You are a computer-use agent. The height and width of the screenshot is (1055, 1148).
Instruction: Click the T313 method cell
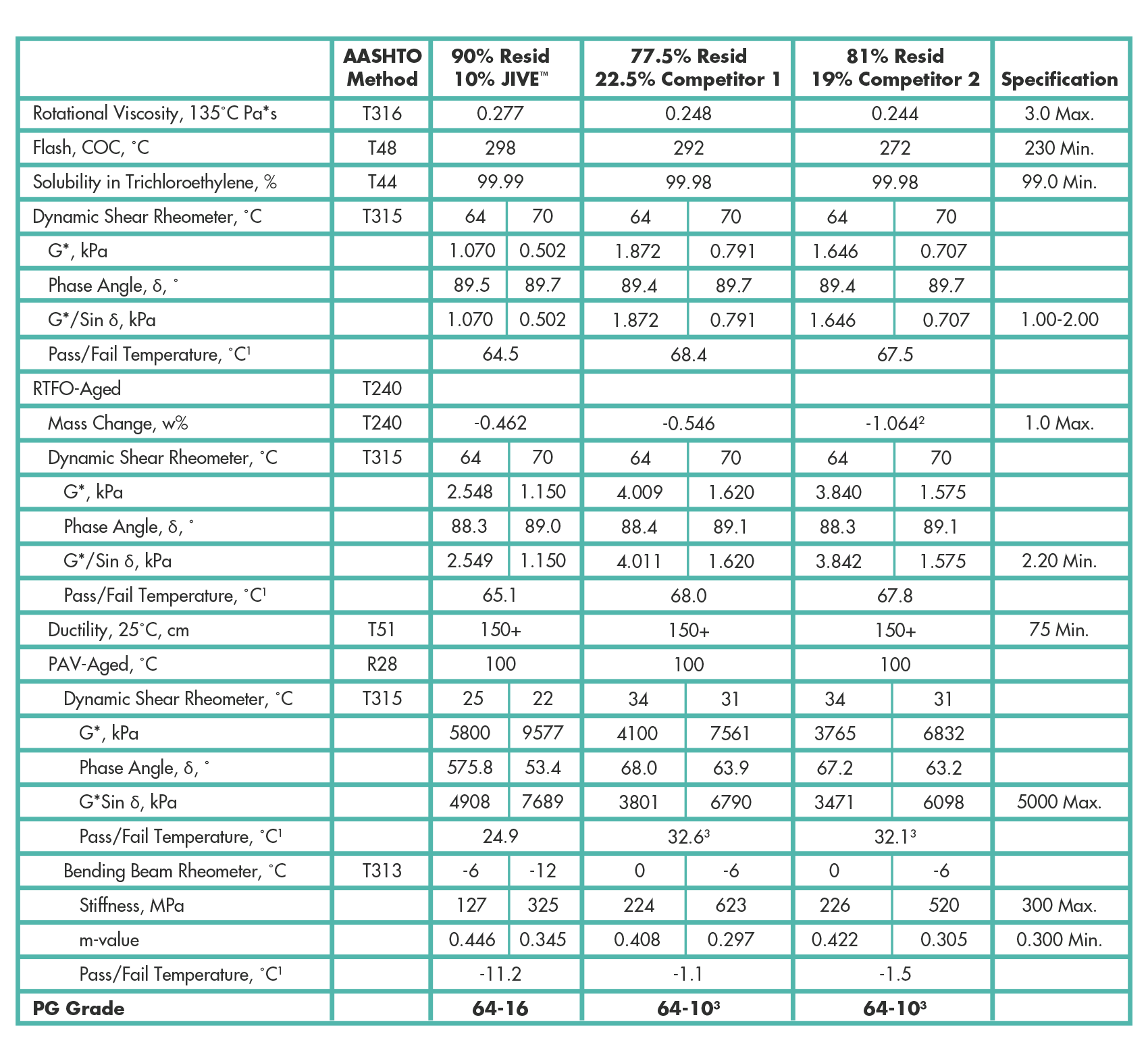[x=382, y=871]
